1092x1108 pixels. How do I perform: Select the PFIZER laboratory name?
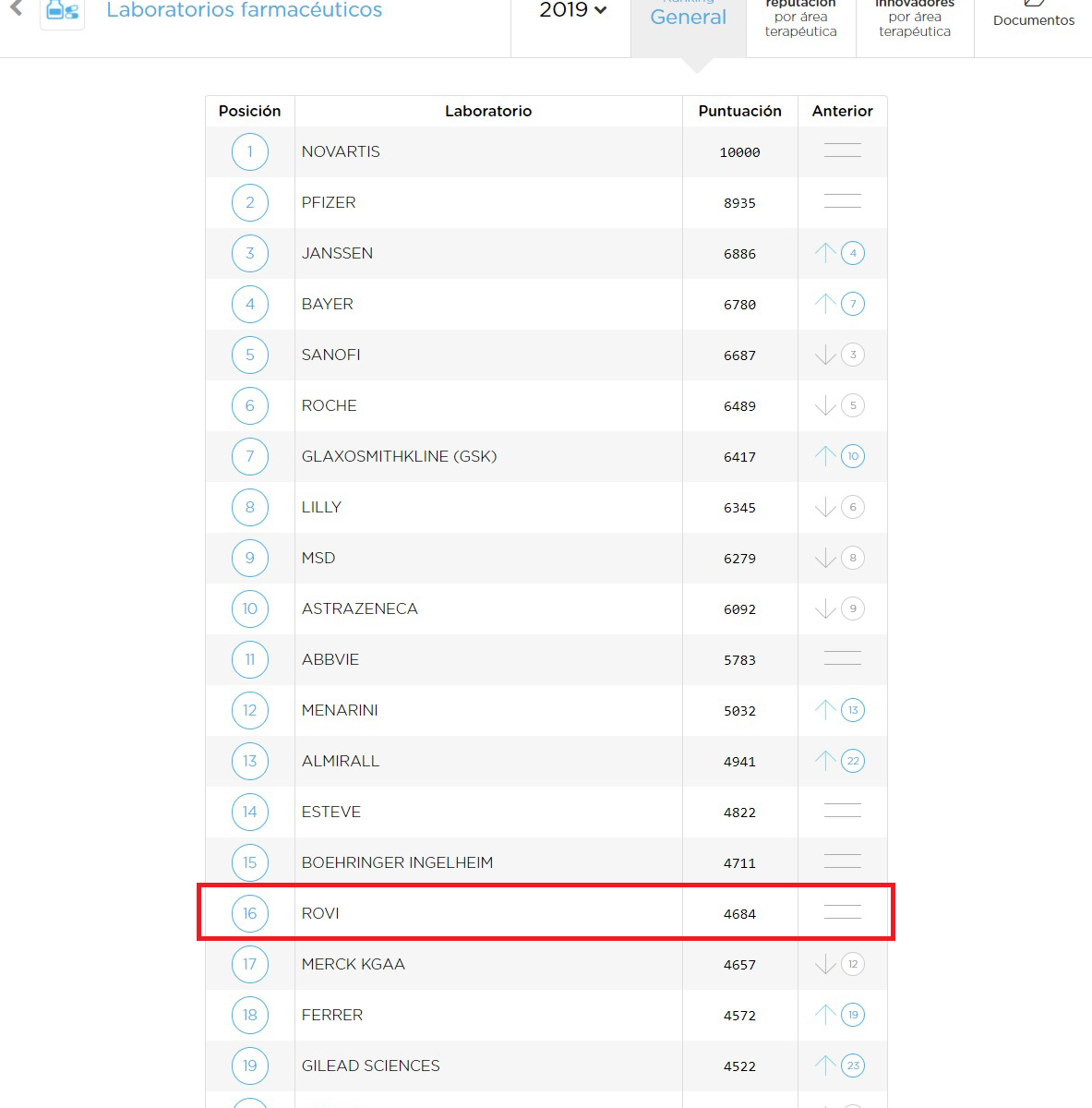coord(329,203)
